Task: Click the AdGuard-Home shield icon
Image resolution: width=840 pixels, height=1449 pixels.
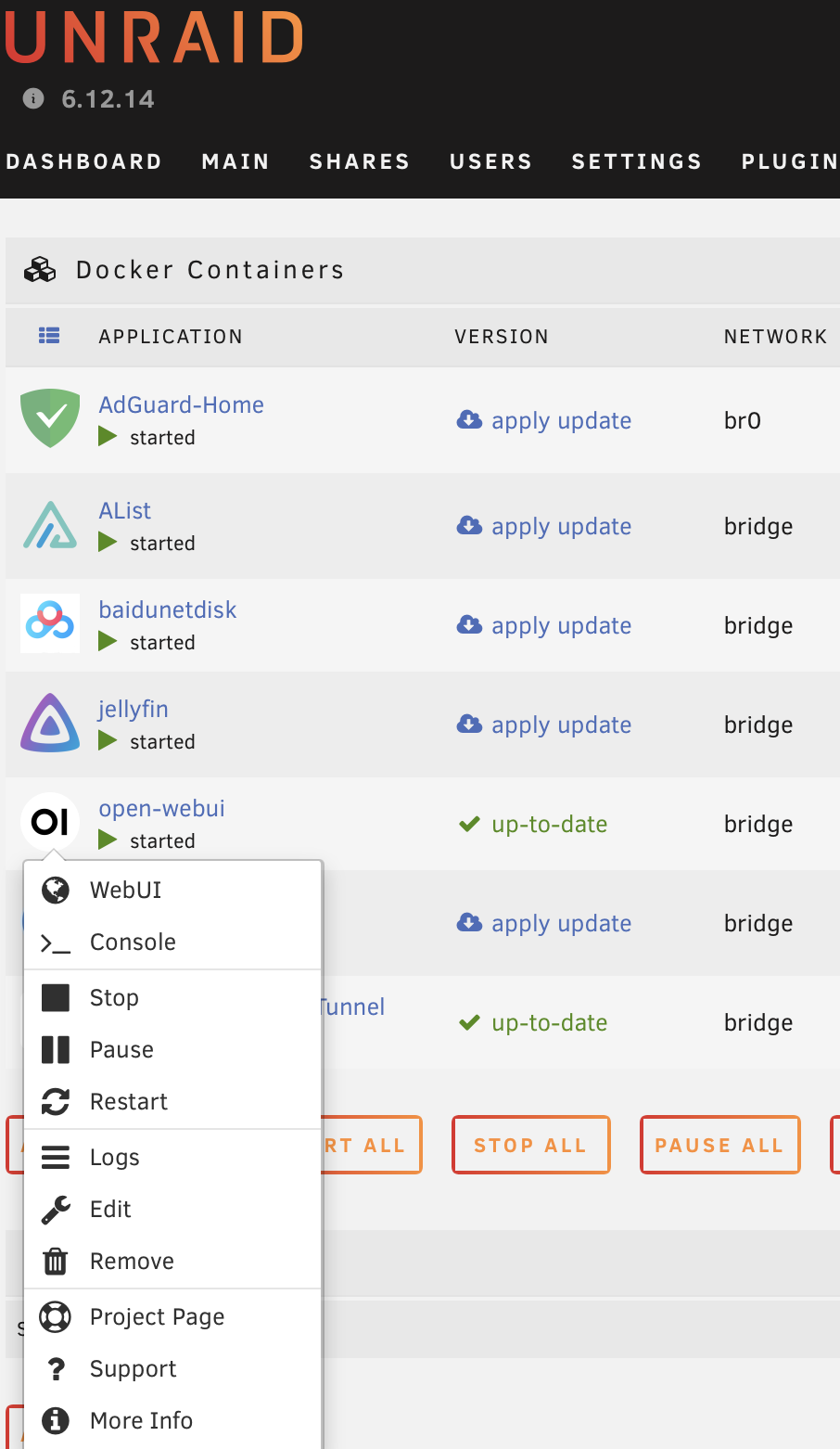Action: pos(50,418)
